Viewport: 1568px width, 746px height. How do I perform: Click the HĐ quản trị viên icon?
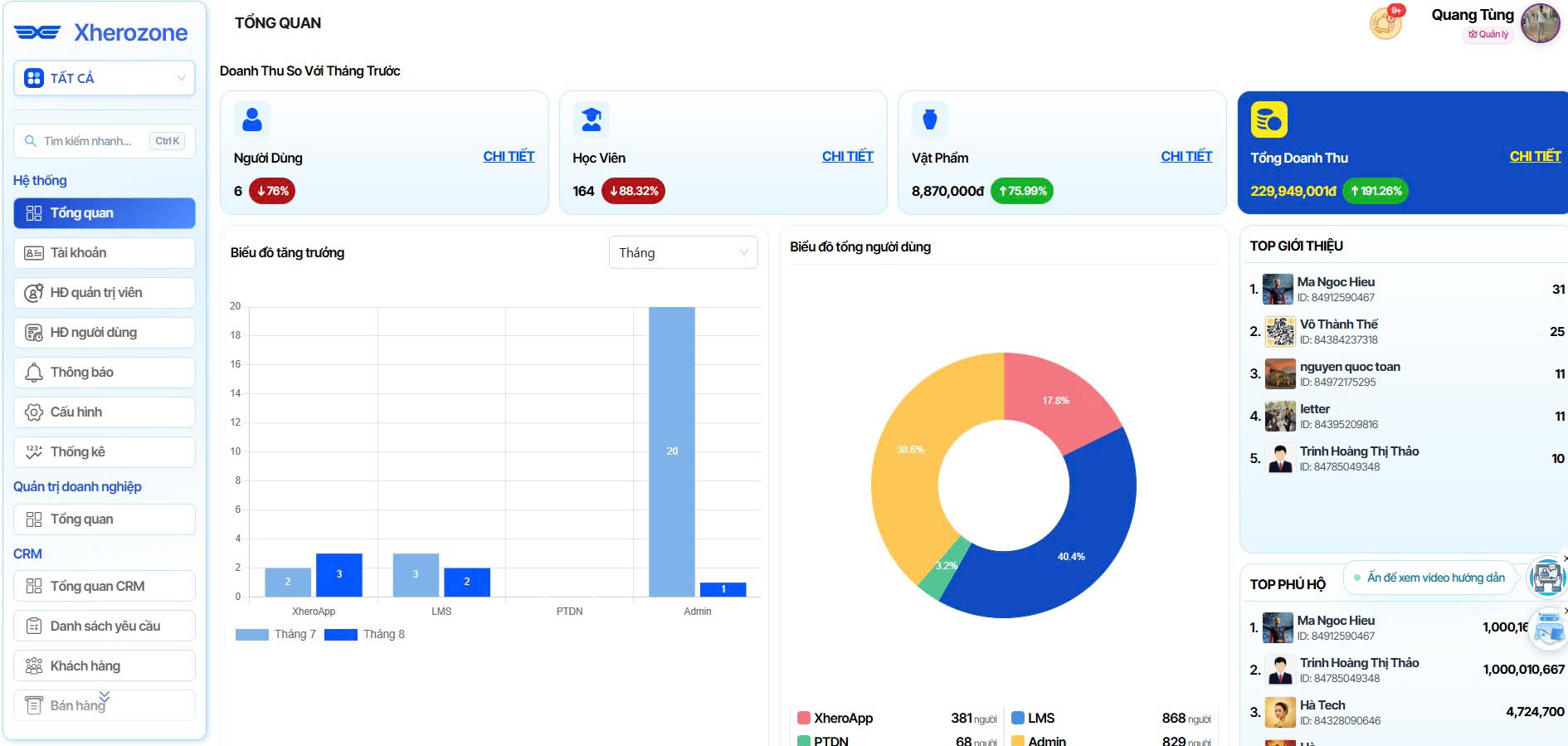tap(34, 293)
